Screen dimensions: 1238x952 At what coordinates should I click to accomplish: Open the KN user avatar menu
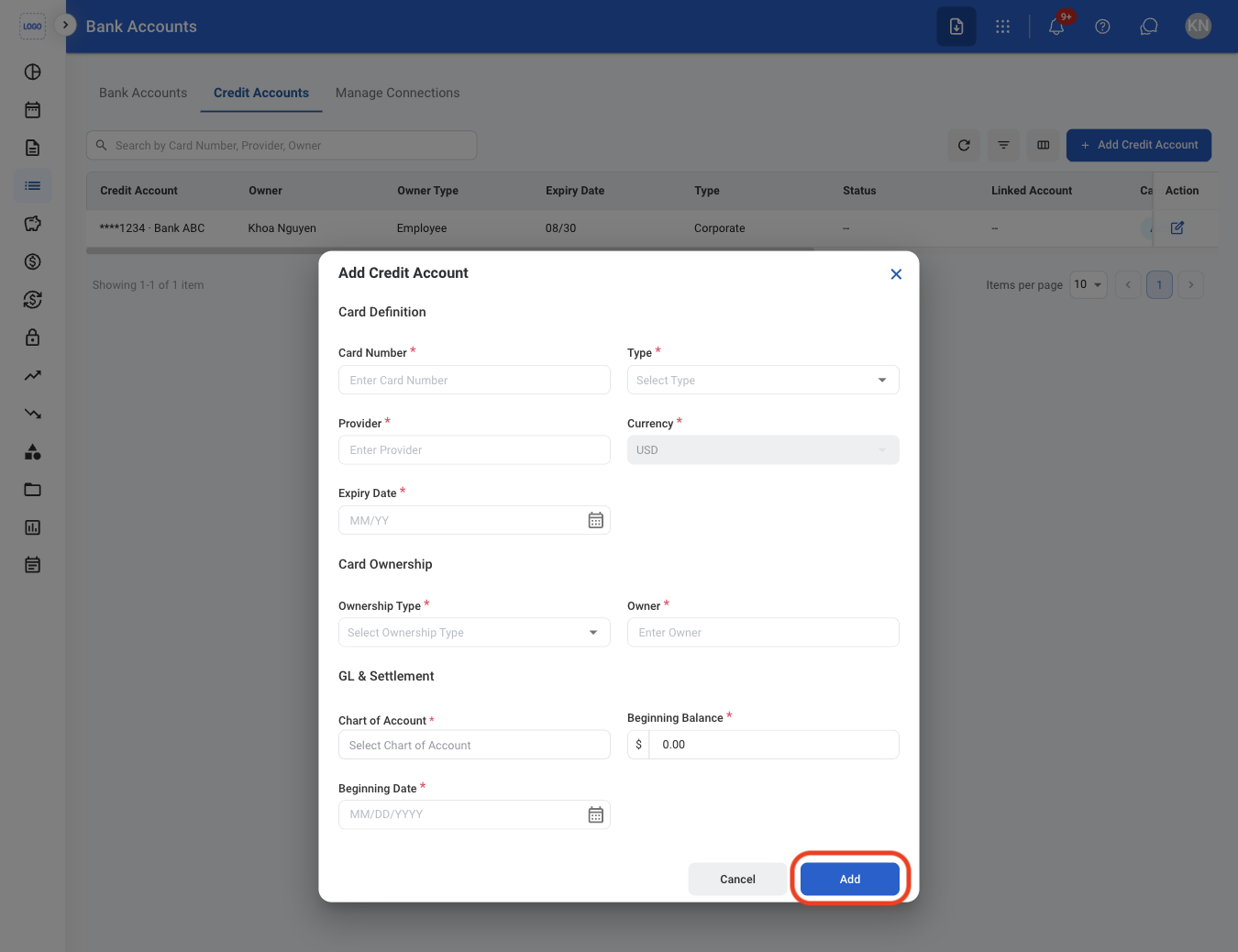tap(1198, 27)
